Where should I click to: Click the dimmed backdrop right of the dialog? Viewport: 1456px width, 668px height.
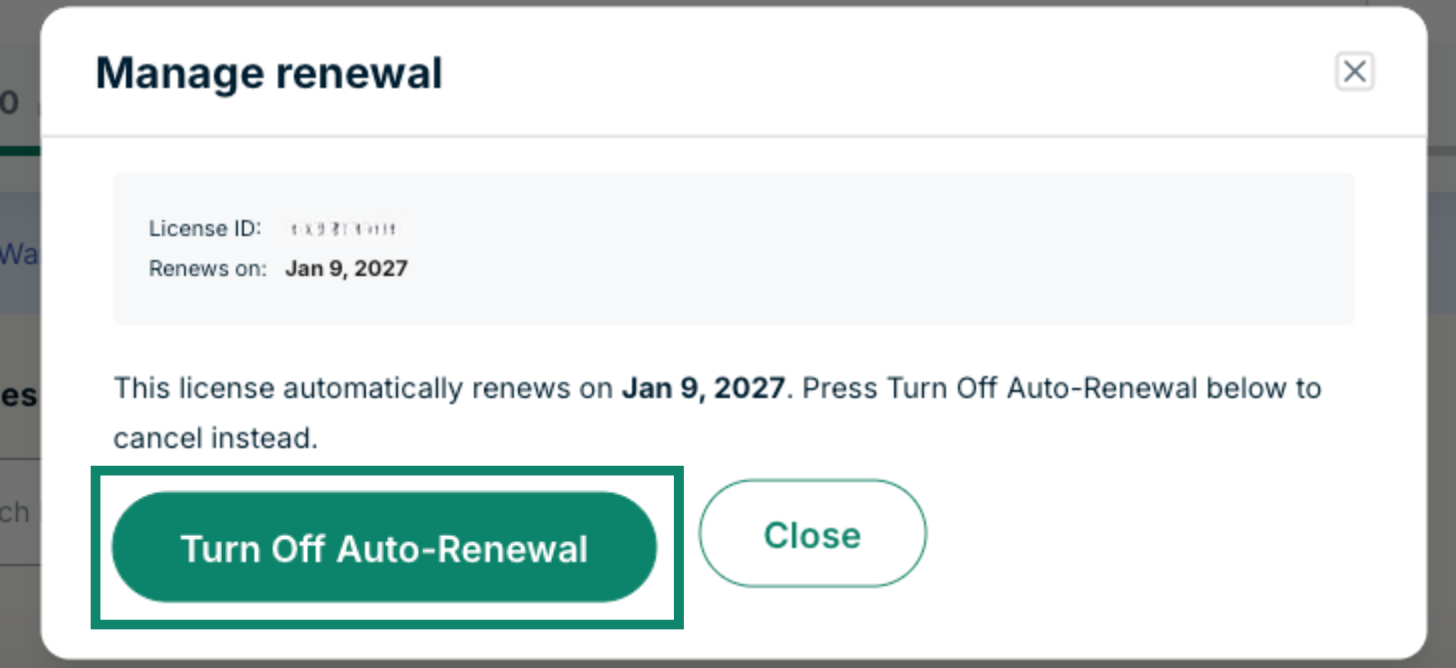[1442, 400]
